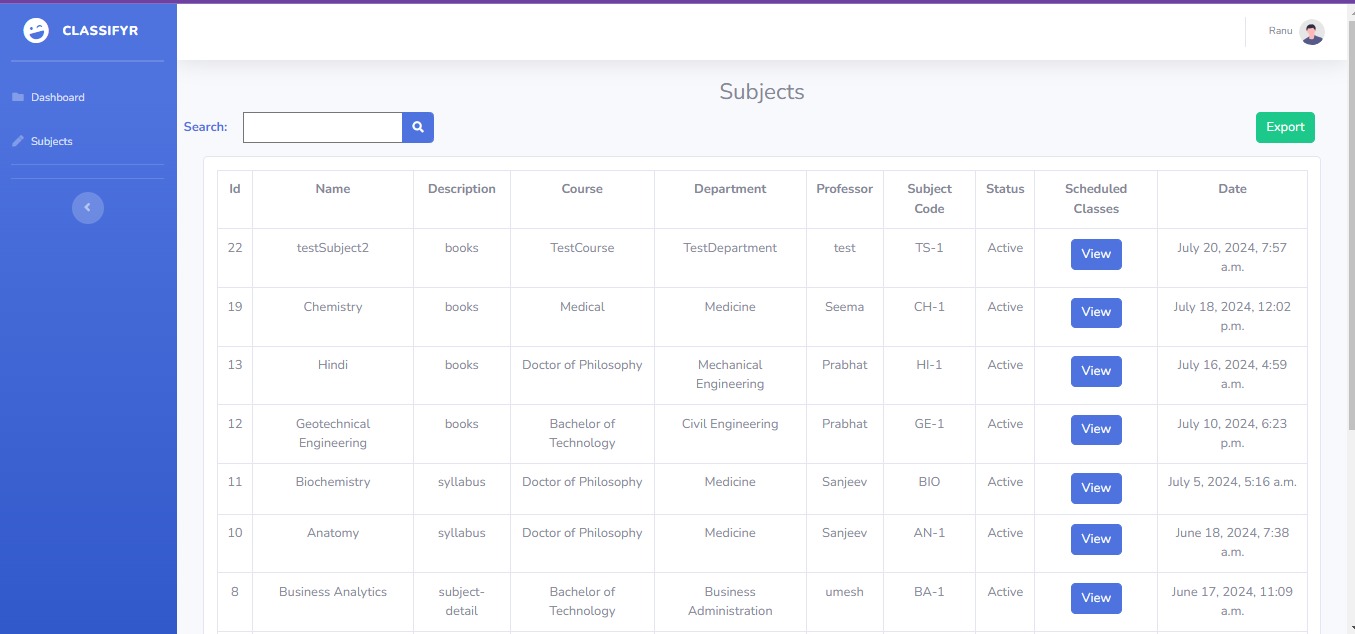
Task: View scheduled classes for Biochemistry
Action: (x=1095, y=488)
